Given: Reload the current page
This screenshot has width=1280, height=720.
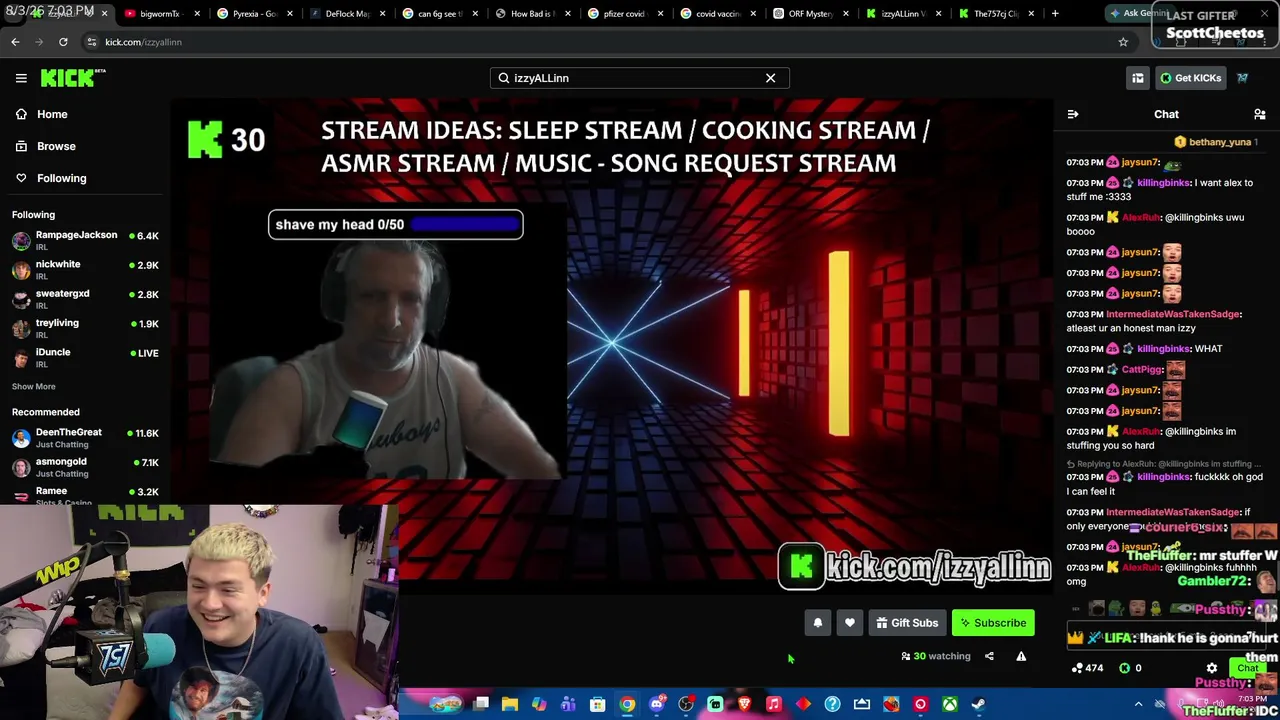Looking at the screenshot, I should coord(63,42).
